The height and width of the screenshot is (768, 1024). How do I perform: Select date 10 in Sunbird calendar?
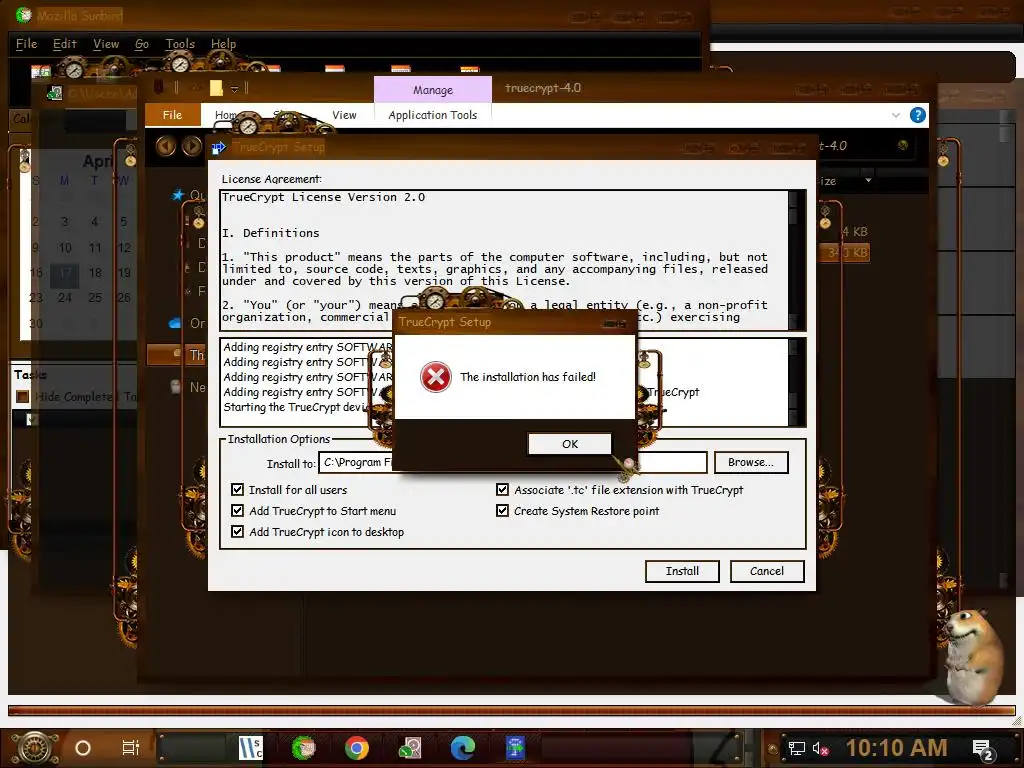pyautogui.click(x=65, y=248)
